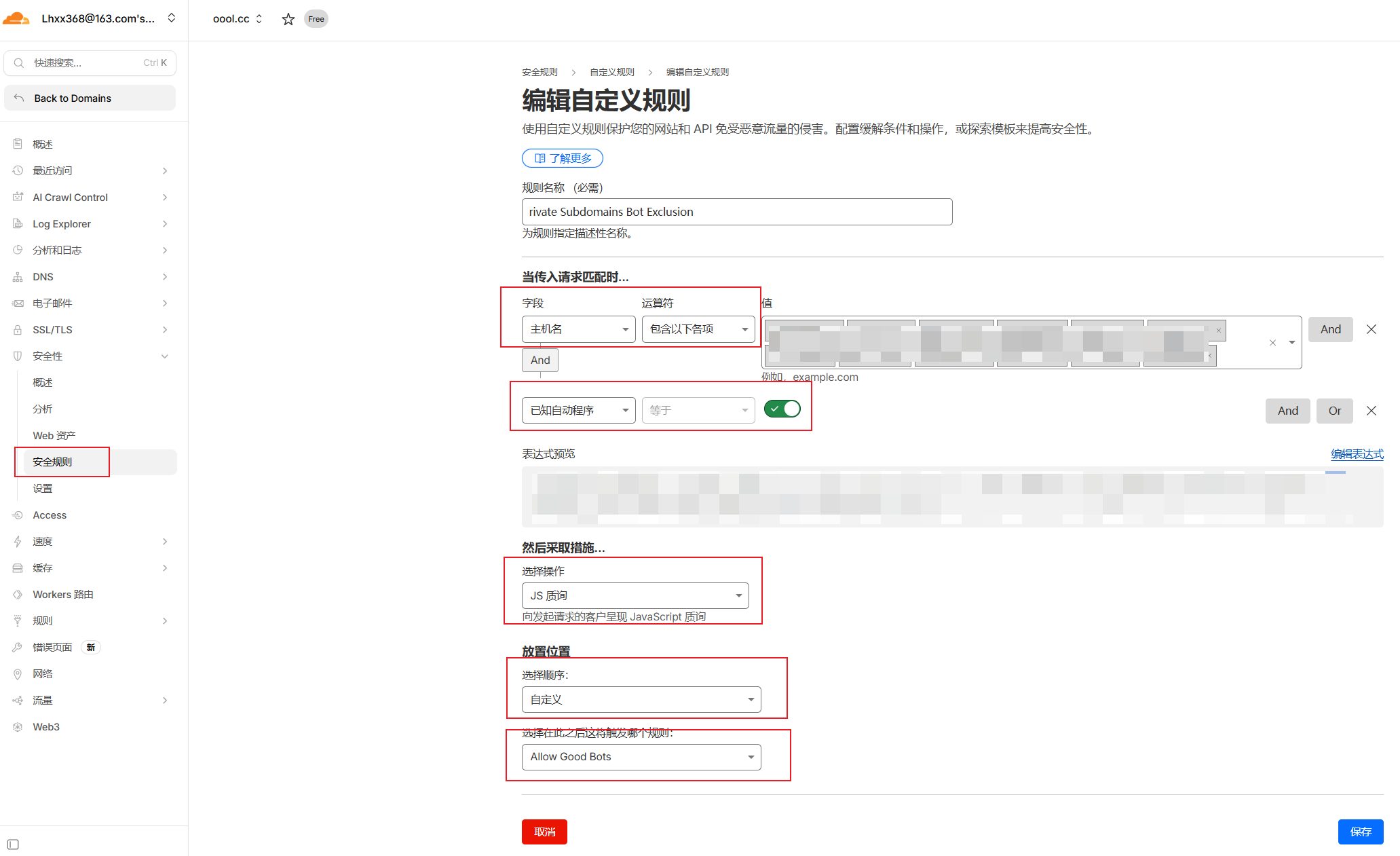Switch to 设置 under 安全性
Image resolution: width=1400 pixels, height=856 pixels.
click(43, 487)
